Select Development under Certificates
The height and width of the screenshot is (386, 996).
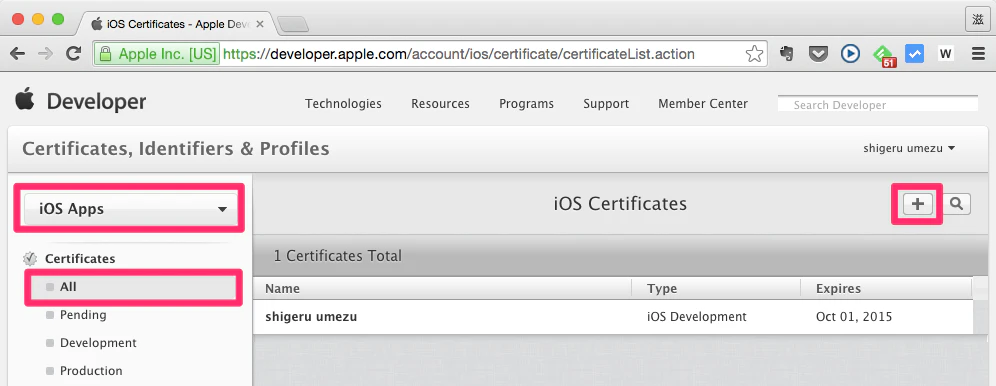[x=98, y=343]
